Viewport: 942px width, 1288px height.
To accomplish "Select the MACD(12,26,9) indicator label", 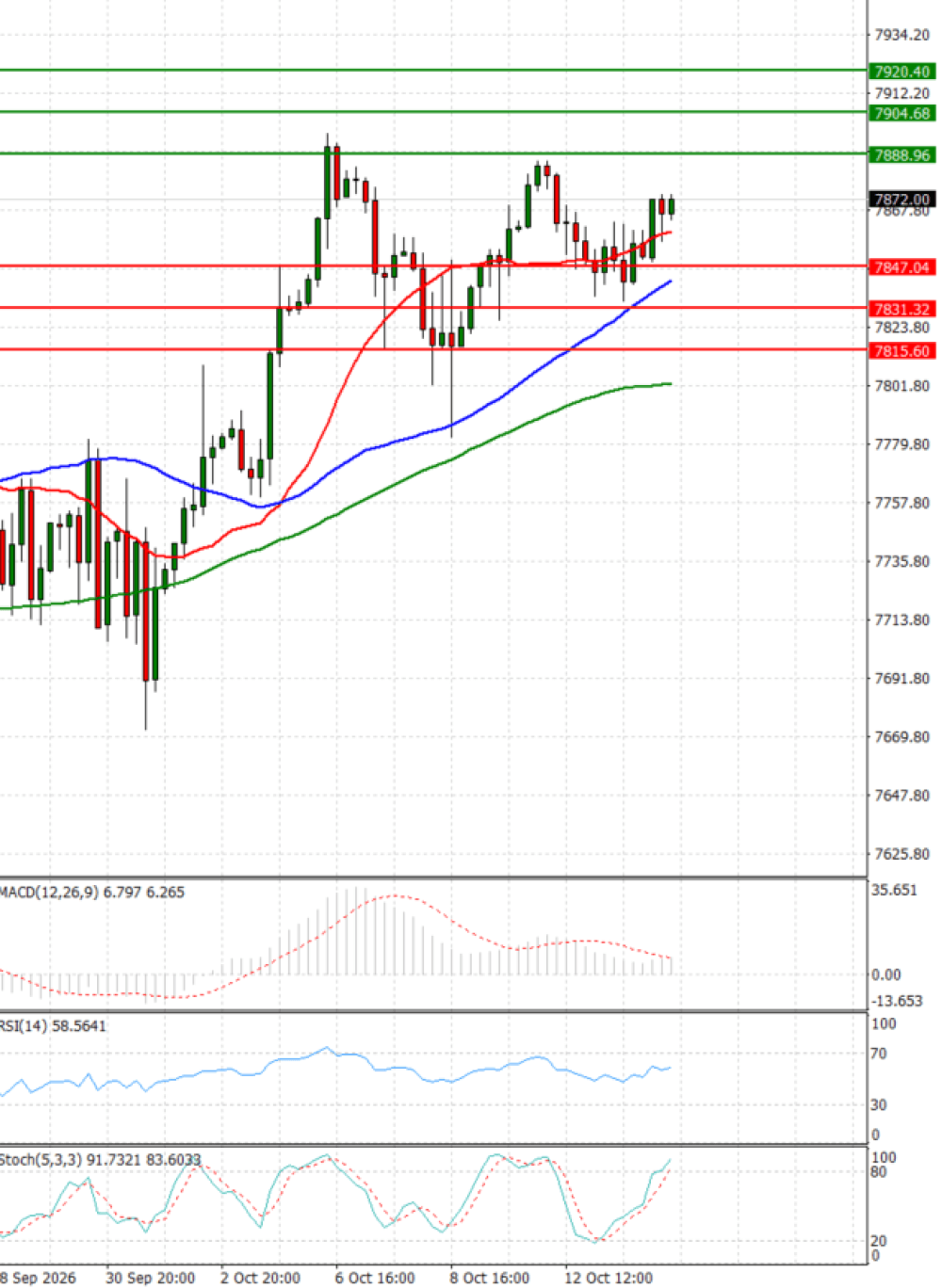I will point(49,892).
